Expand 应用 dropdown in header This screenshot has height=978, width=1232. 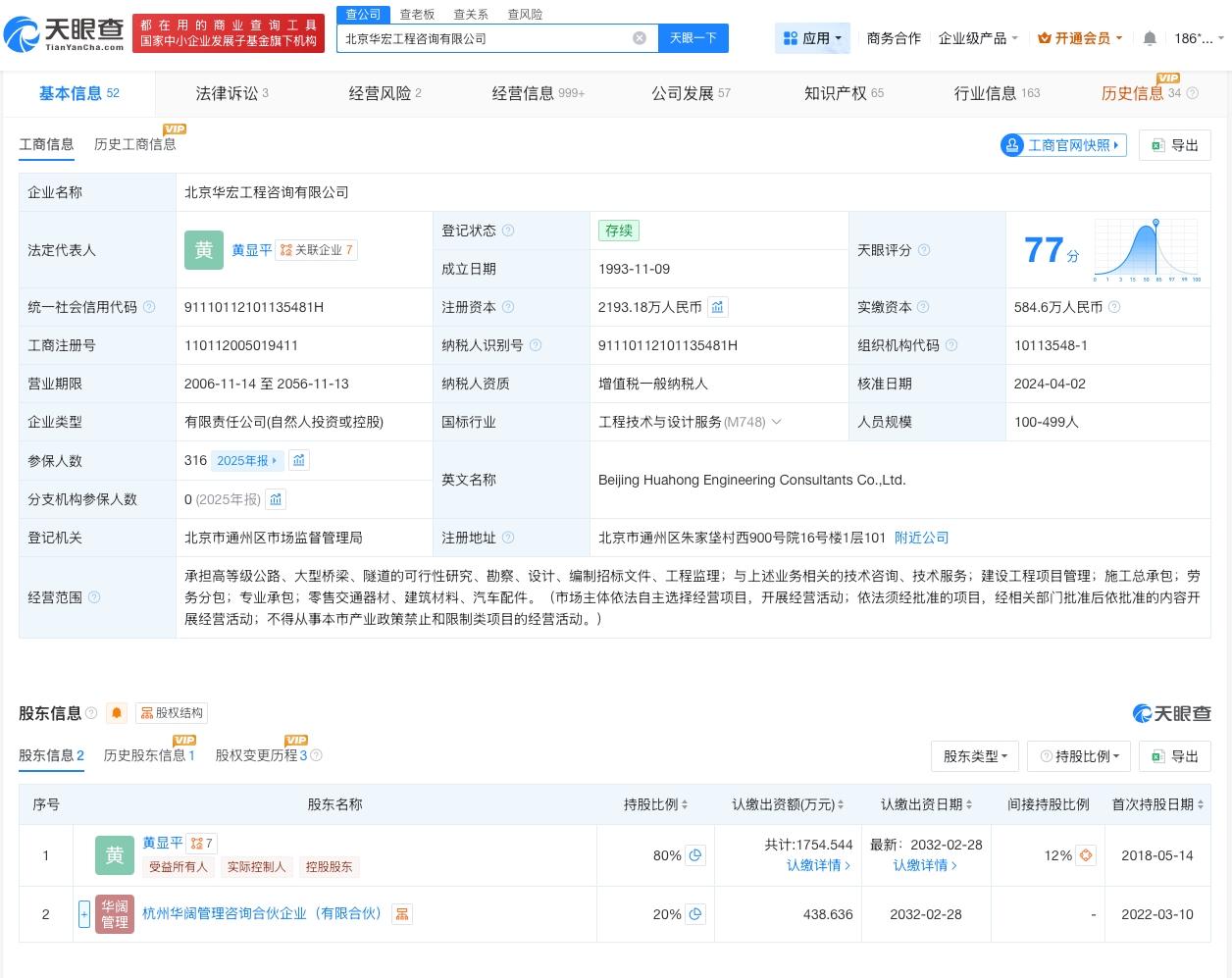[x=812, y=38]
